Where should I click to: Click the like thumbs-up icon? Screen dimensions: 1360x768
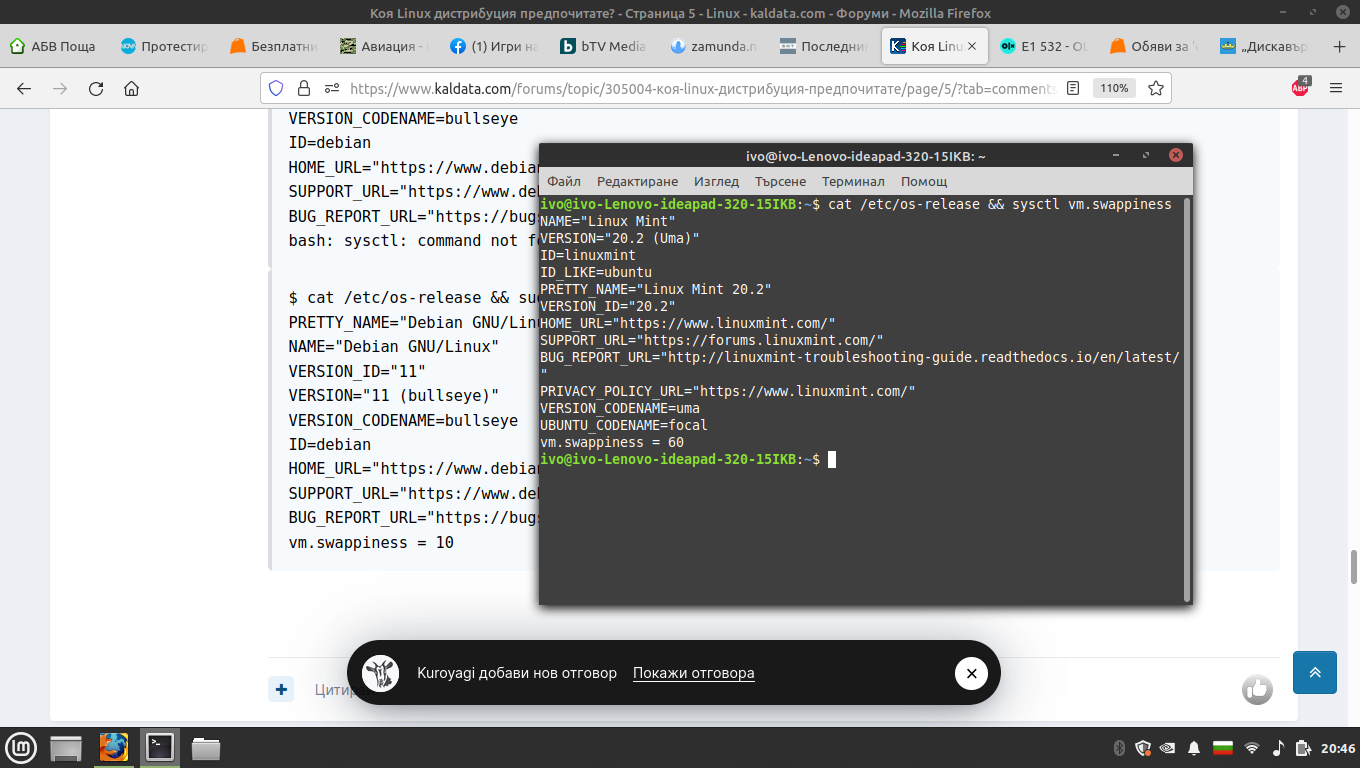[x=1257, y=689]
